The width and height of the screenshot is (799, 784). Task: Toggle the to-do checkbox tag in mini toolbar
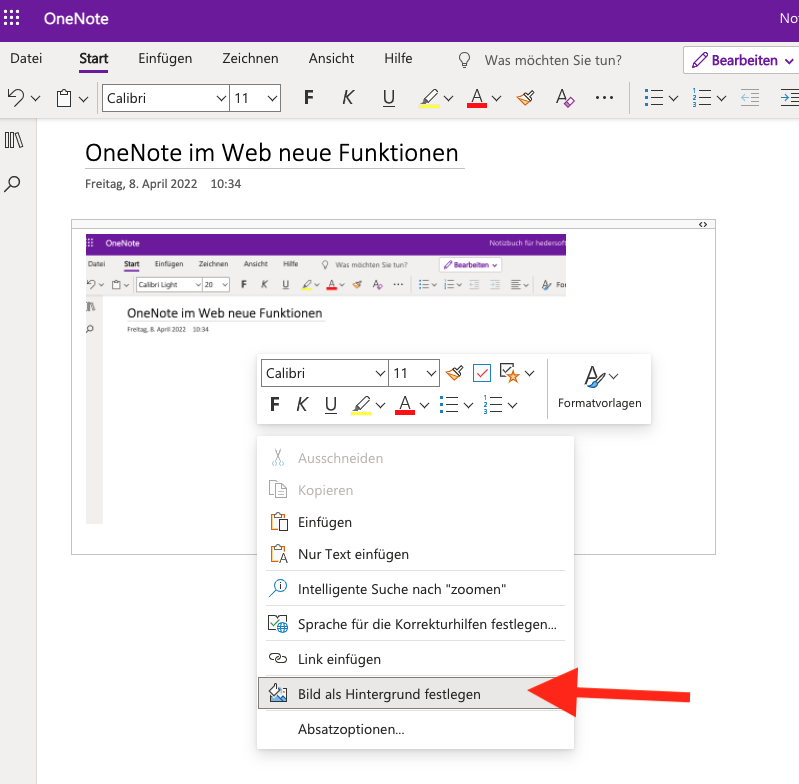(x=482, y=373)
